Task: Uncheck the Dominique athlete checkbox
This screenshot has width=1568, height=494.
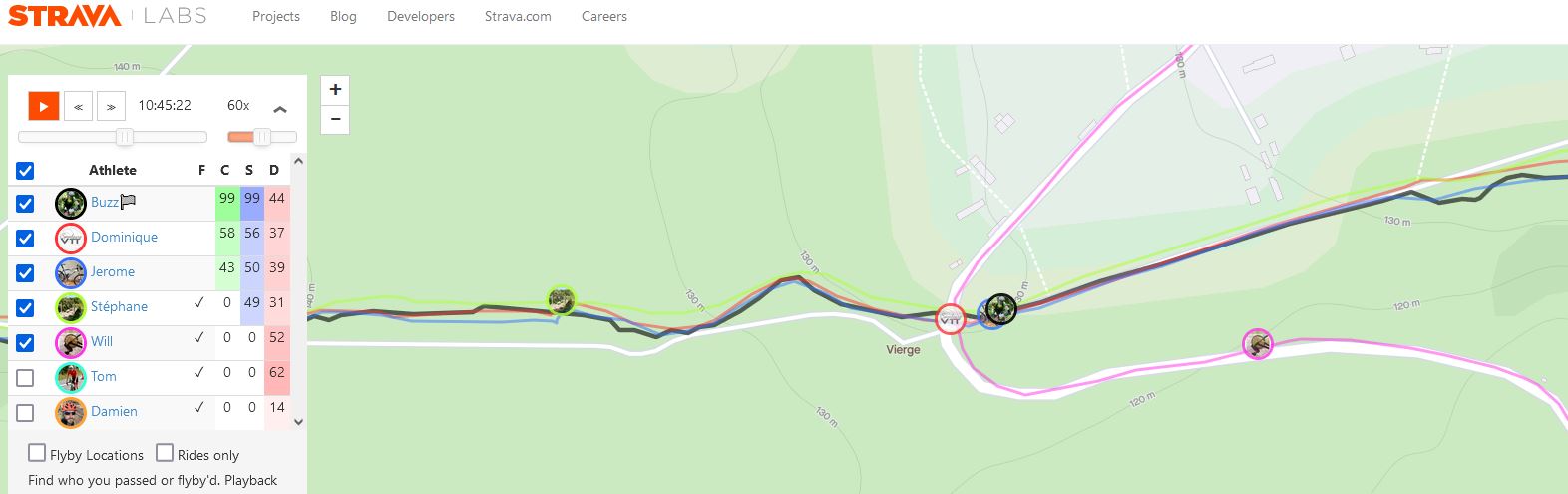Action: pos(26,238)
